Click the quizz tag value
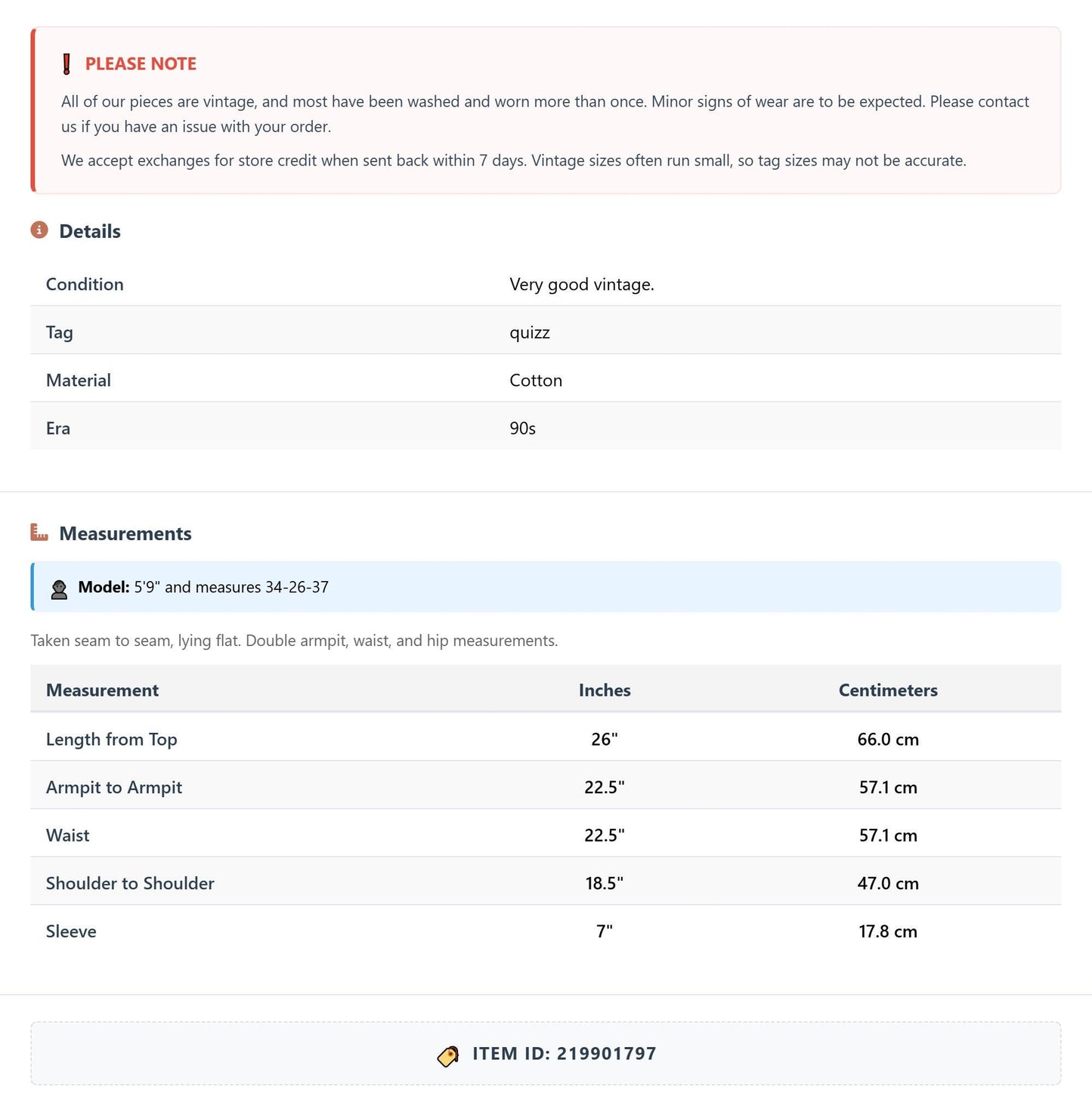This screenshot has height=1112, width=1092. pos(530,332)
